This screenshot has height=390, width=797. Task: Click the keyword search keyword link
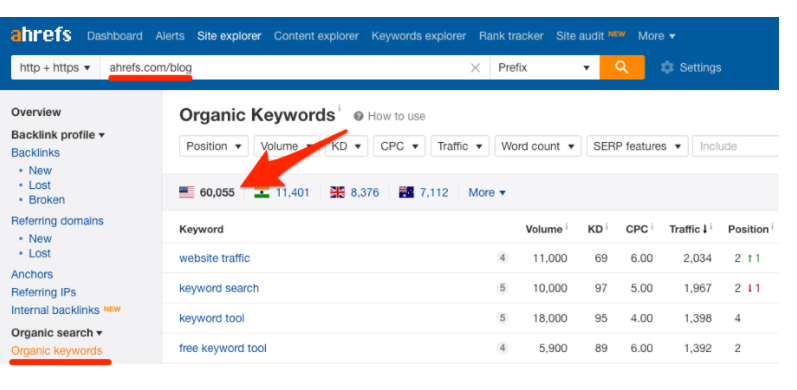click(219, 288)
